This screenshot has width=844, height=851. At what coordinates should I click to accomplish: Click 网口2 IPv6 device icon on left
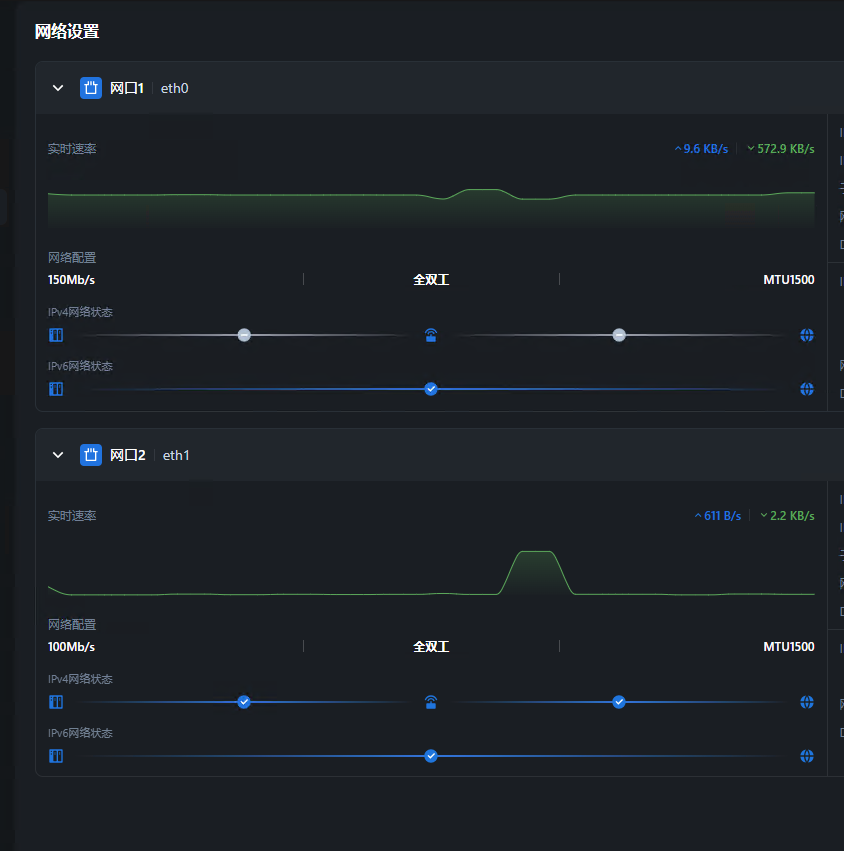[56, 755]
